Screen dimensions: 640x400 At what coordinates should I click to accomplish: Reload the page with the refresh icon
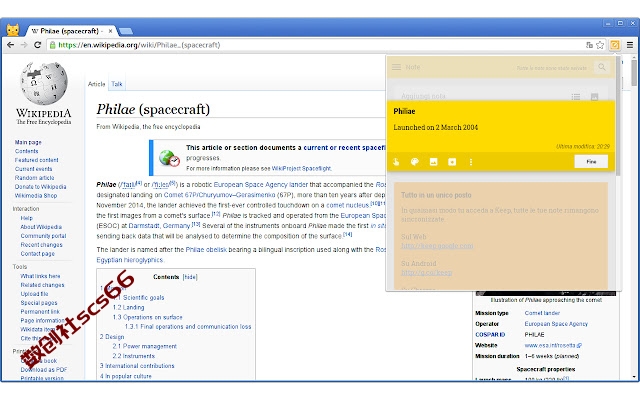(x=38, y=45)
